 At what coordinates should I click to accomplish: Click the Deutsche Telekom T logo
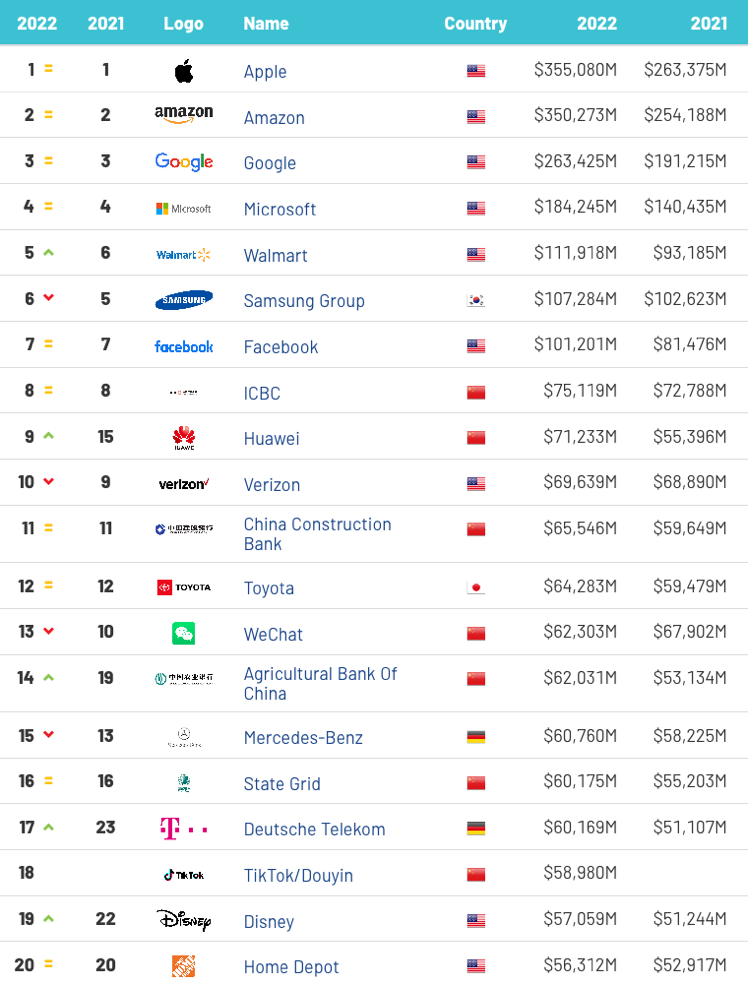click(184, 828)
